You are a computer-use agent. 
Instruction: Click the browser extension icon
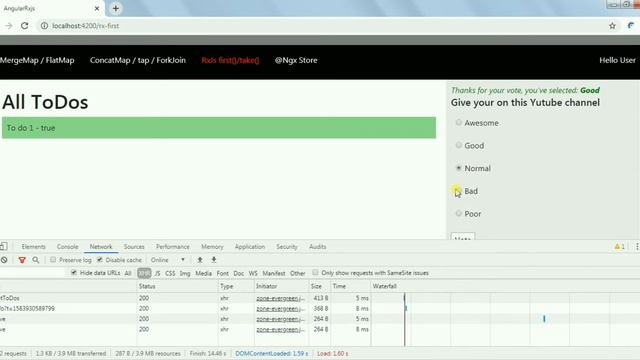click(x=631, y=26)
